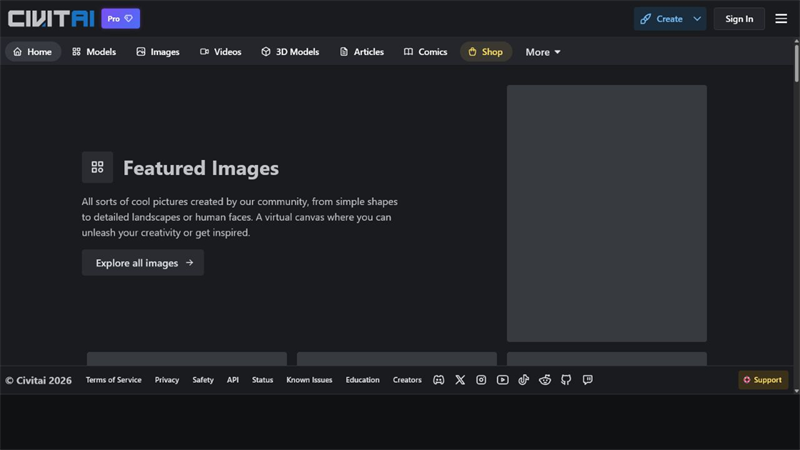The height and width of the screenshot is (450, 800).
Task: Open Terms of Service link
Action: click(x=113, y=380)
